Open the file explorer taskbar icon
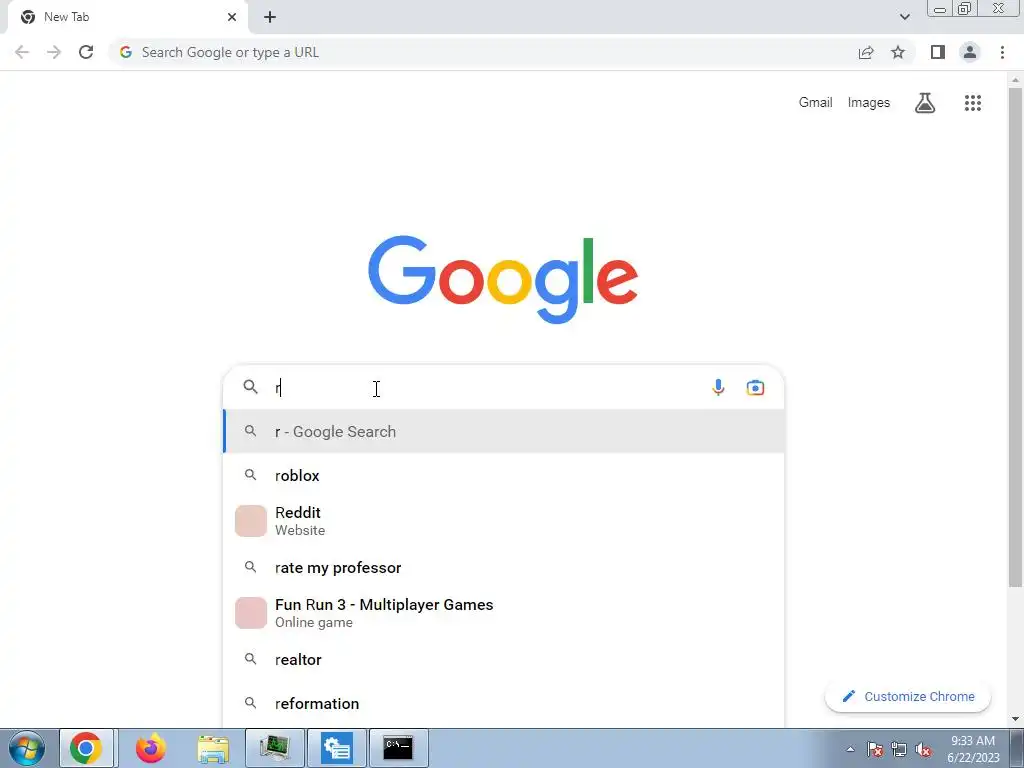Image resolution: width=1024 pixels, height=768 pixels. [x=213, y=748]
